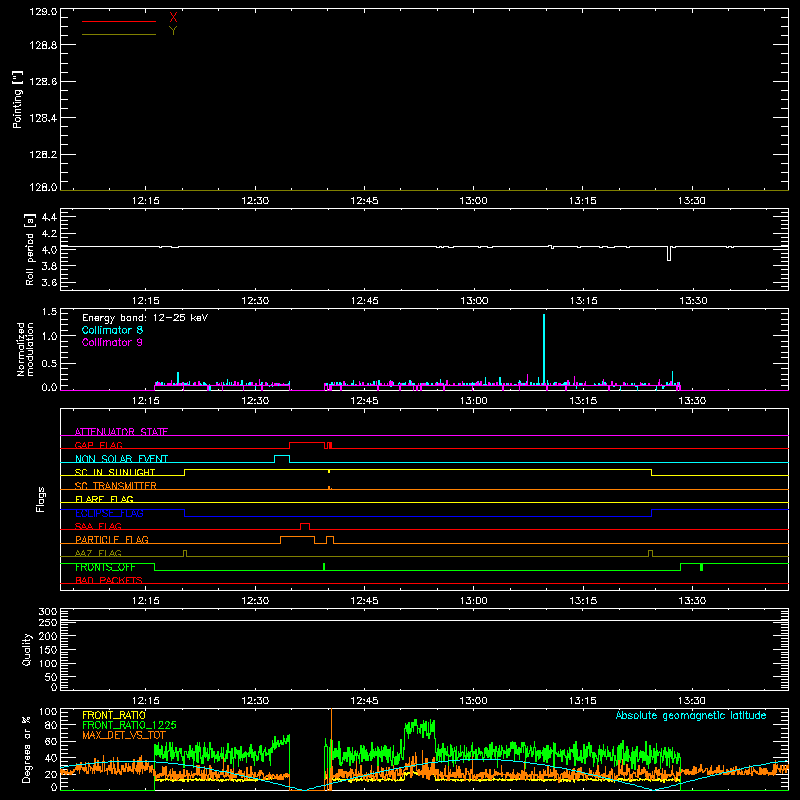The image size is (800, 800).
Task: Click the 4.4 tick on Roll period axis
Action: (x=49, y=218)
